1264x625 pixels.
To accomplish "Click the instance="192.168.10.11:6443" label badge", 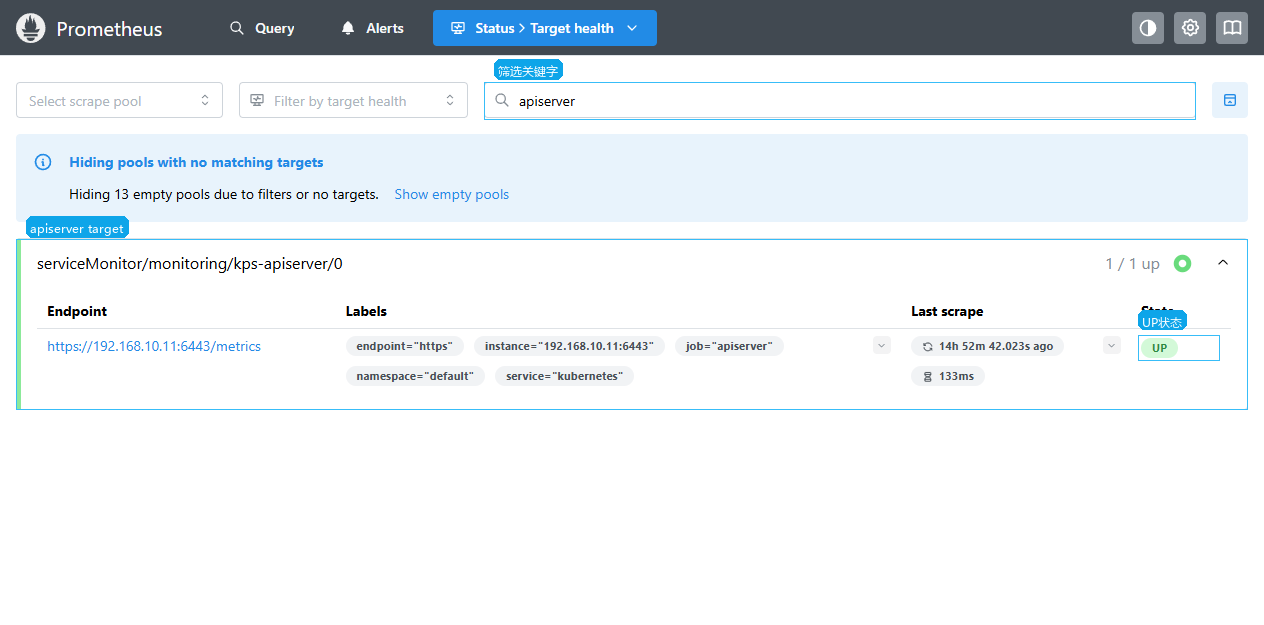I will (569, 346).
